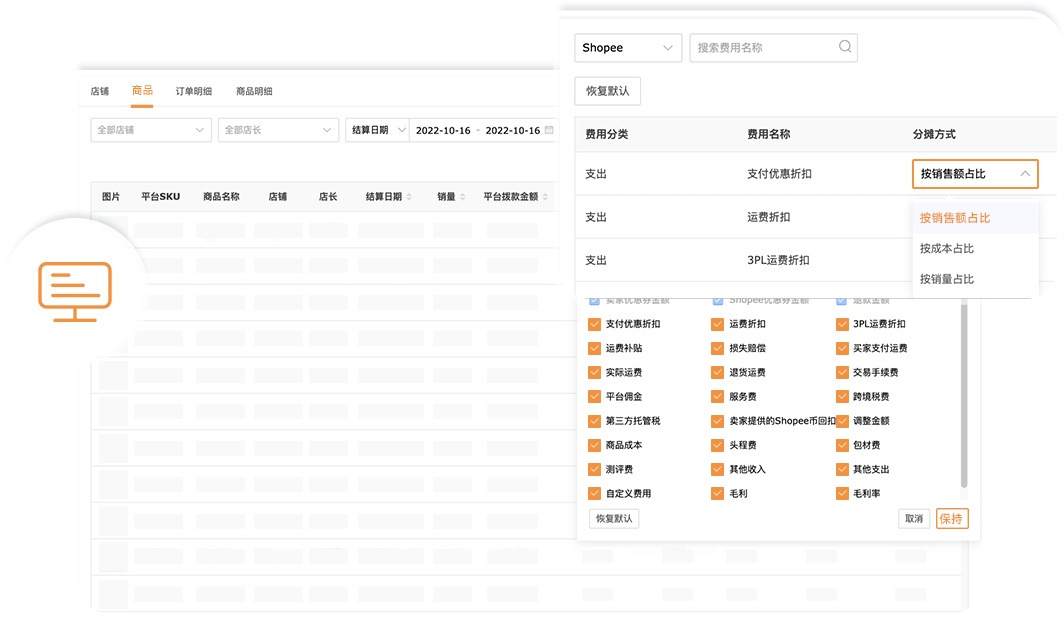Open the Shopee platform dropdown
The width and height of the screenshot is (1064, 620).
pyautogui.click(x=628, y=48)
